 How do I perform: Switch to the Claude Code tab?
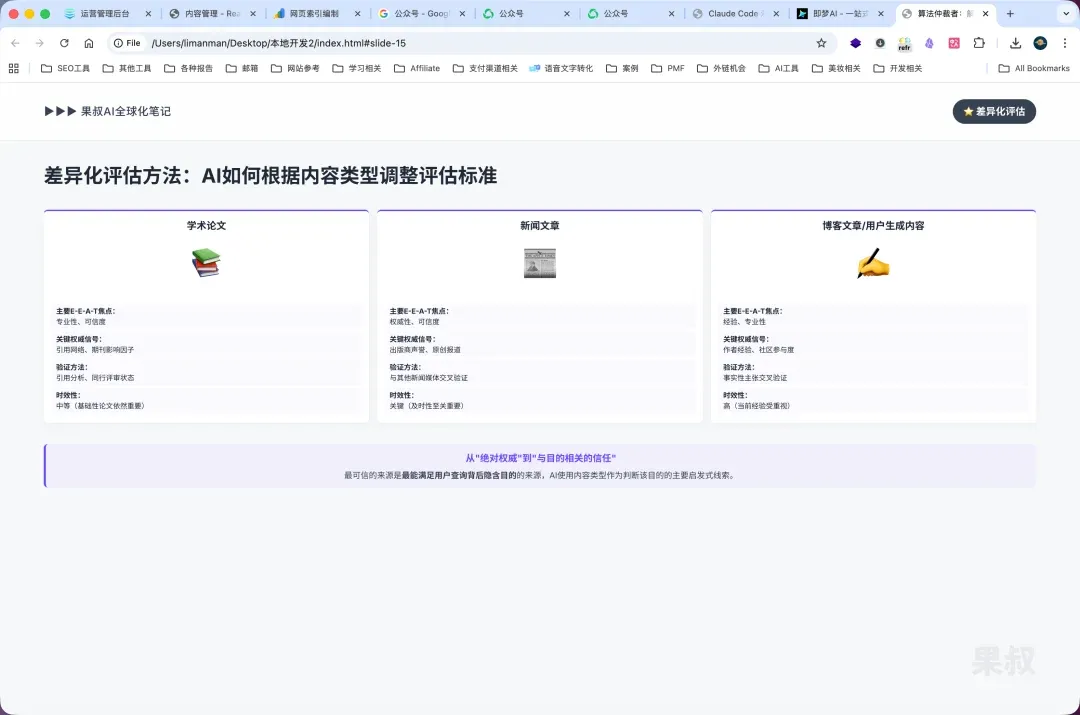734,14
